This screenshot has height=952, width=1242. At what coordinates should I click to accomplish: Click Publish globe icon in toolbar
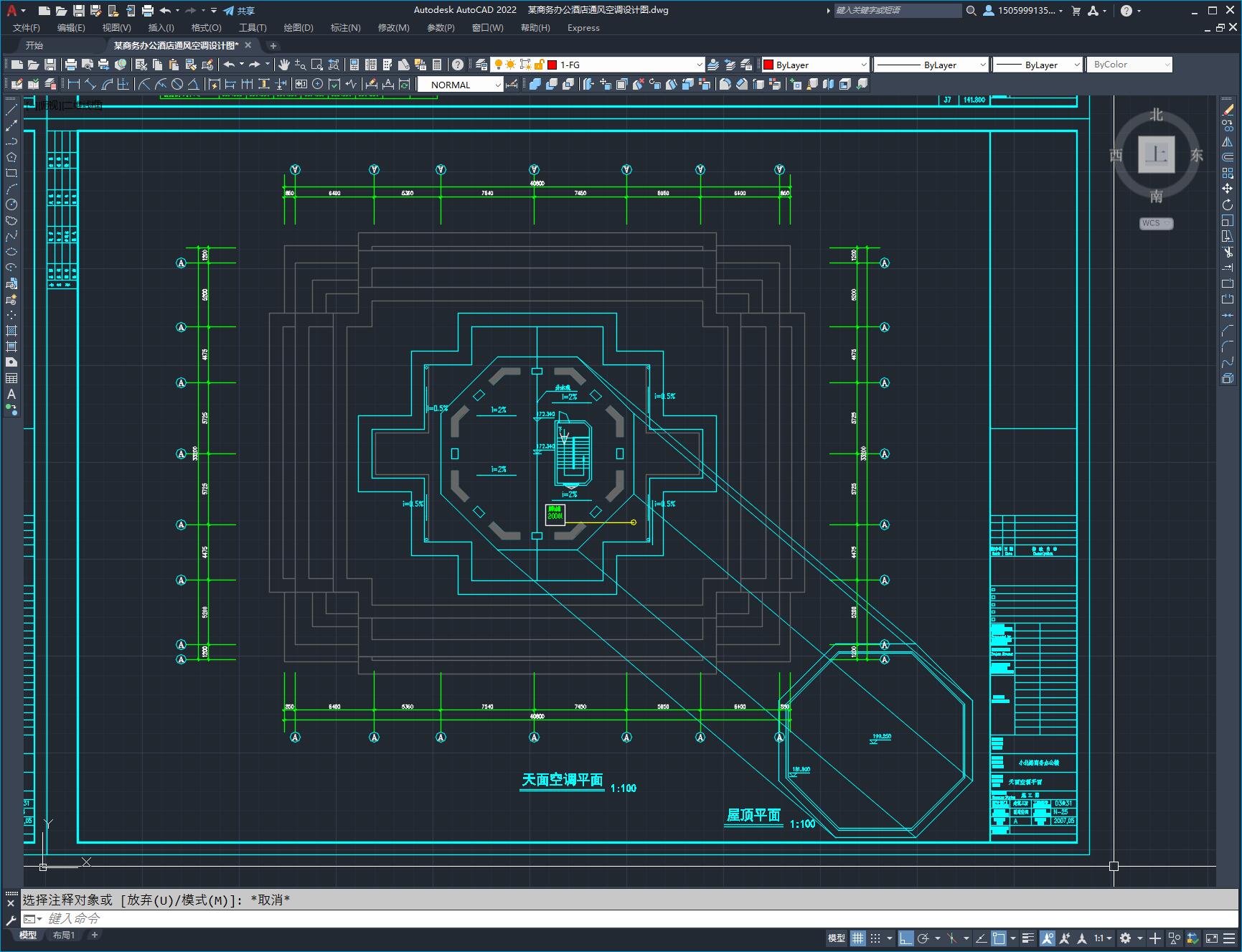click(121, 65)
